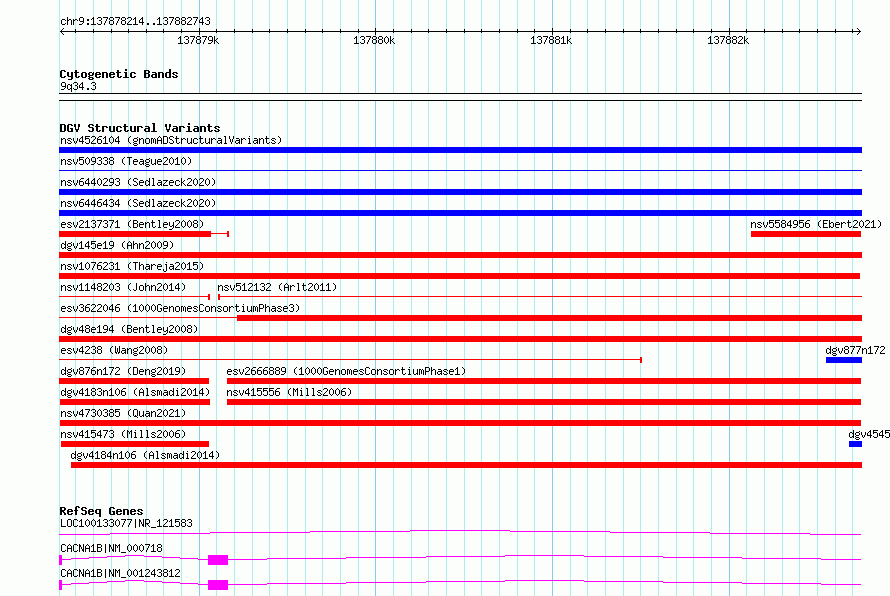The image size is (890, 596).
Task: Open variant esv4238 (Wang2008) label
Action: point(114,350)
